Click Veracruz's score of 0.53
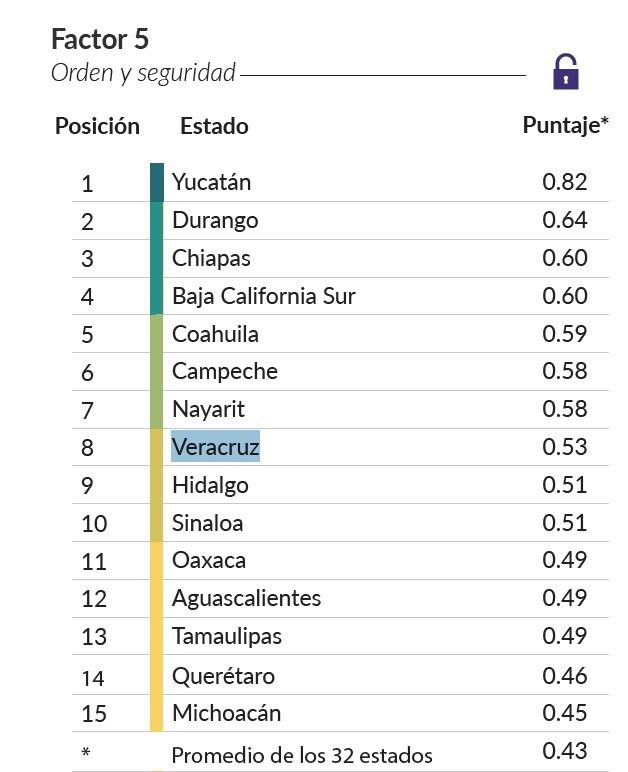This screenshot has width=628, height=772. point(565,446)
